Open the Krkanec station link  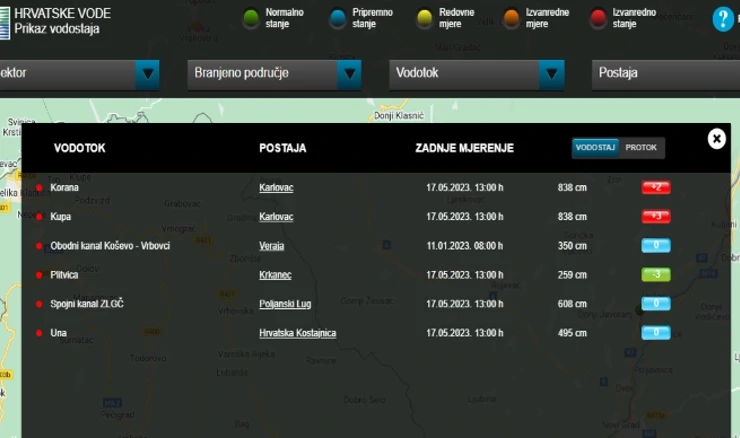click(x=275, y=275)
